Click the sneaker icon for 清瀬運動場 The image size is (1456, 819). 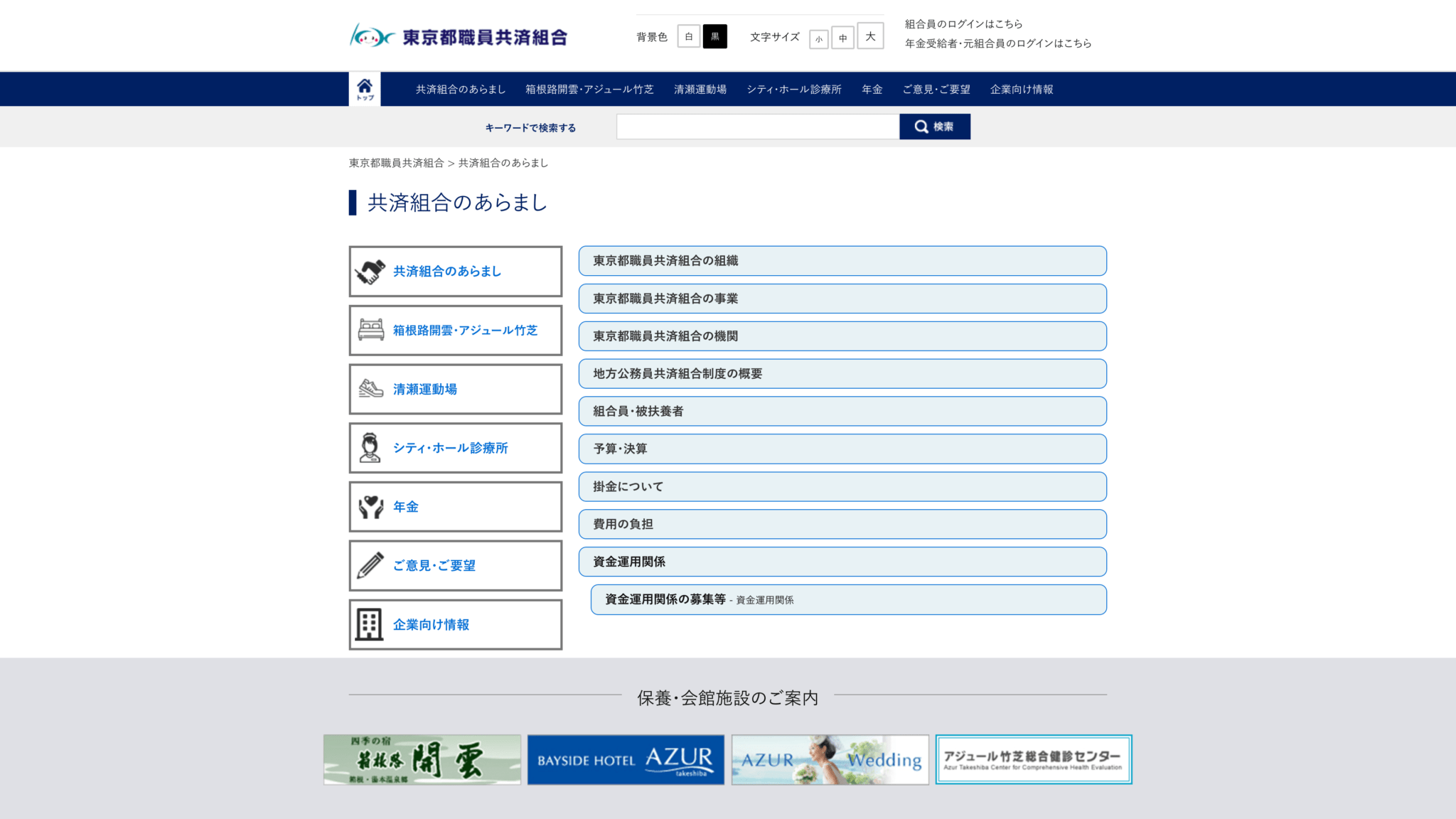[x=370, y=388]
